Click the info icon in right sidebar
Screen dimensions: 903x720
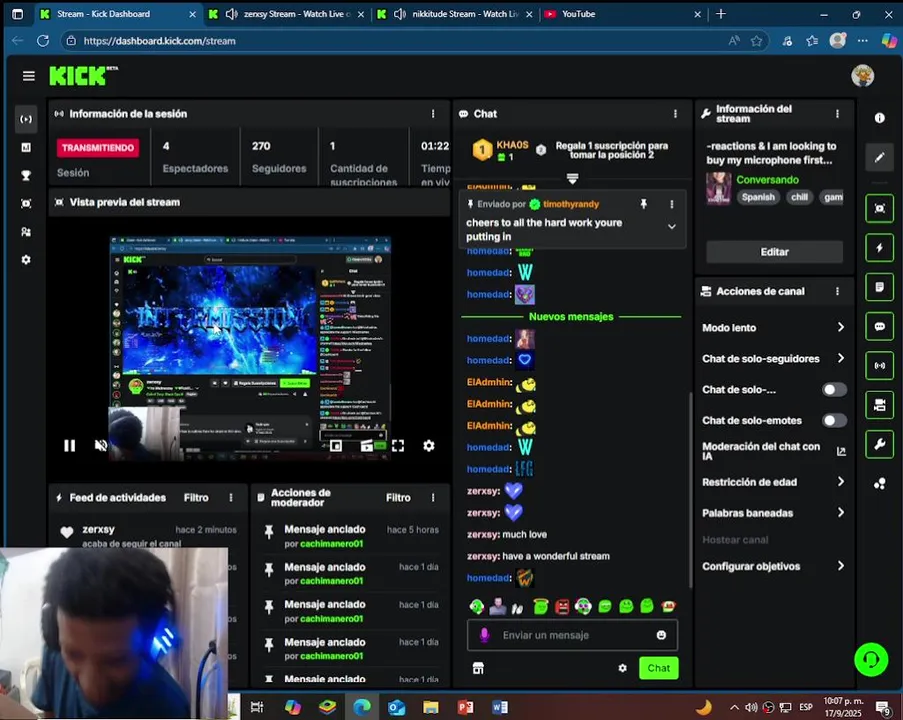[x=879, y=118]
